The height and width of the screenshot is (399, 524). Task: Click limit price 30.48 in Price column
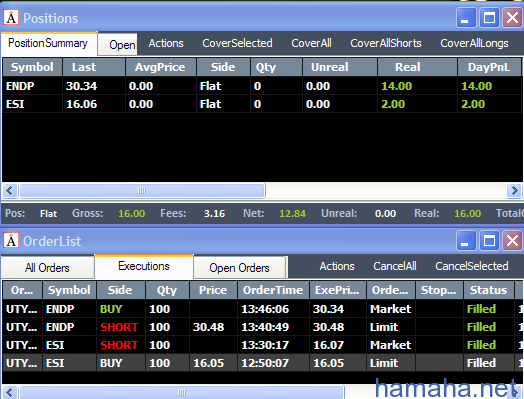tap(208, 327)
